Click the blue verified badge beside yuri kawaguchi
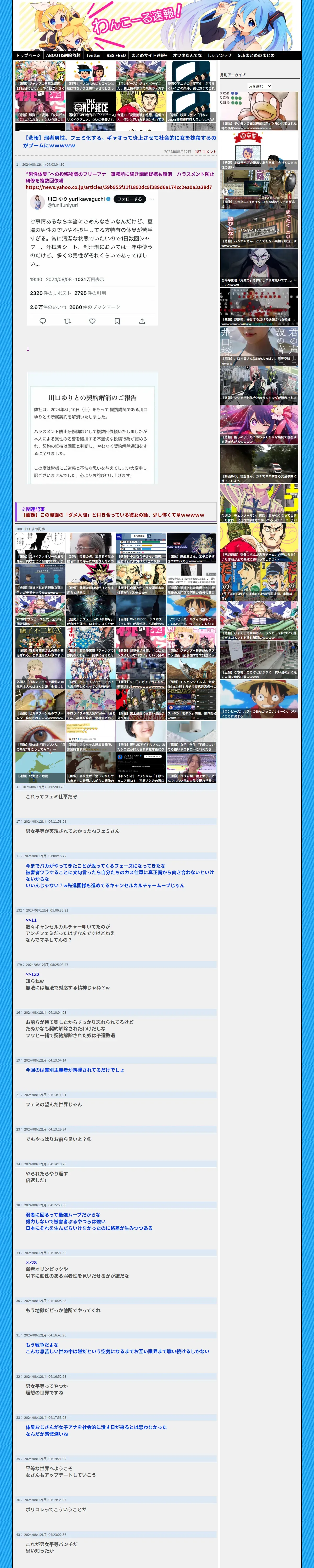 109,199
